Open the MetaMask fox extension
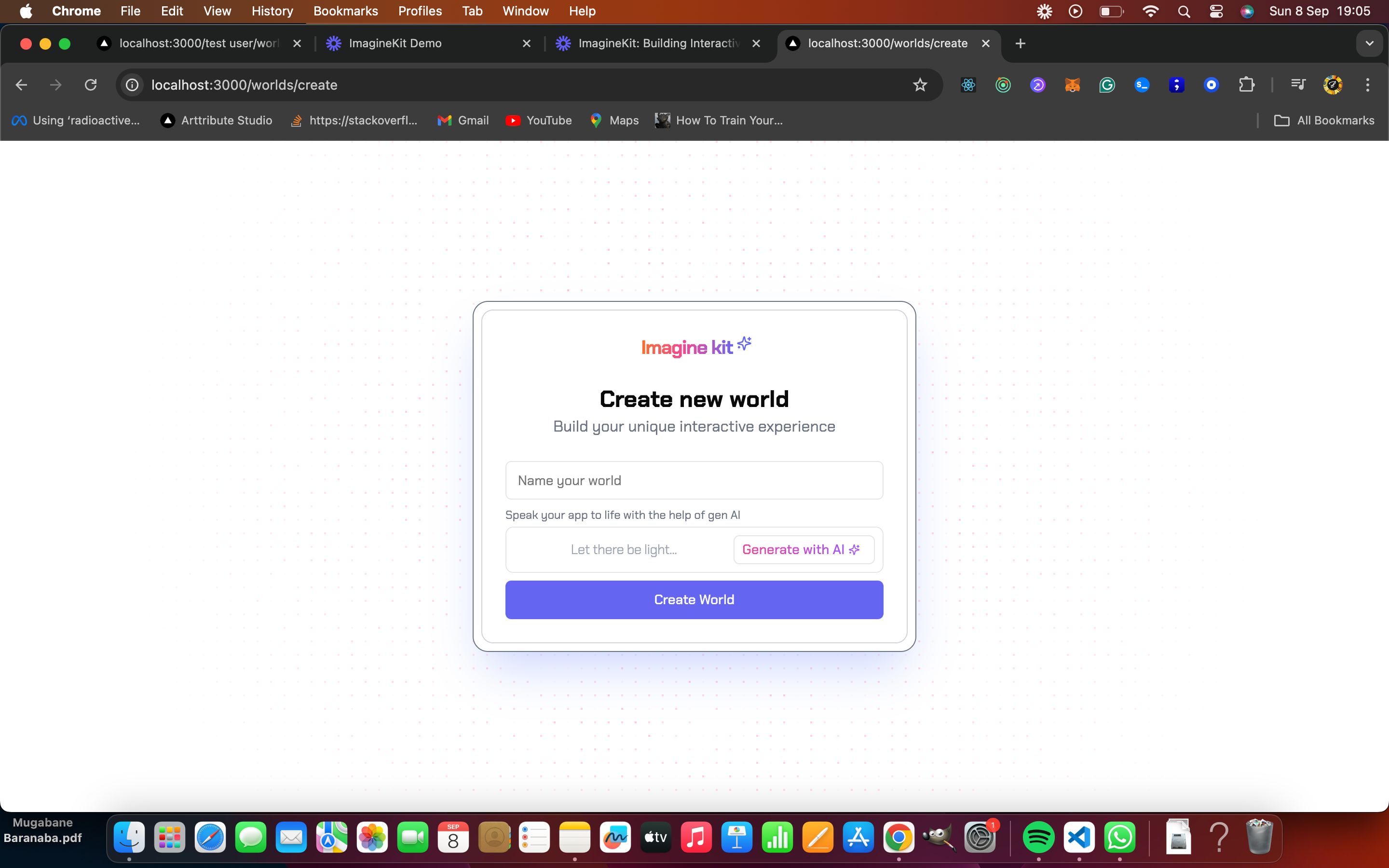 [1072, 85]
